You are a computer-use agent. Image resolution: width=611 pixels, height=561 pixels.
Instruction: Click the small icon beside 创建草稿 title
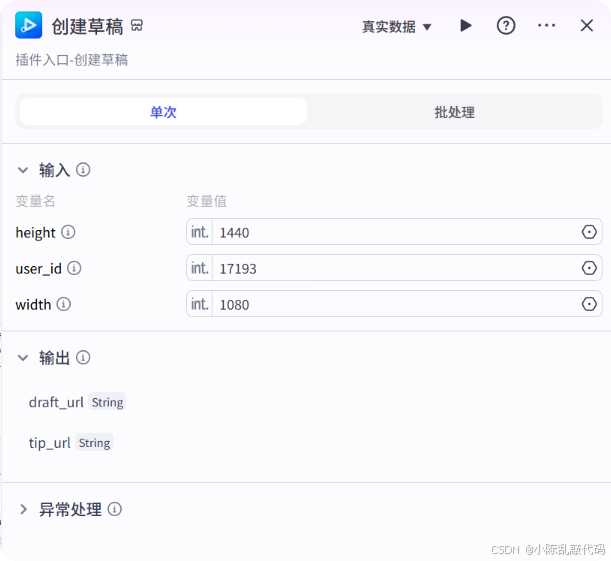[x=137, y=25]
